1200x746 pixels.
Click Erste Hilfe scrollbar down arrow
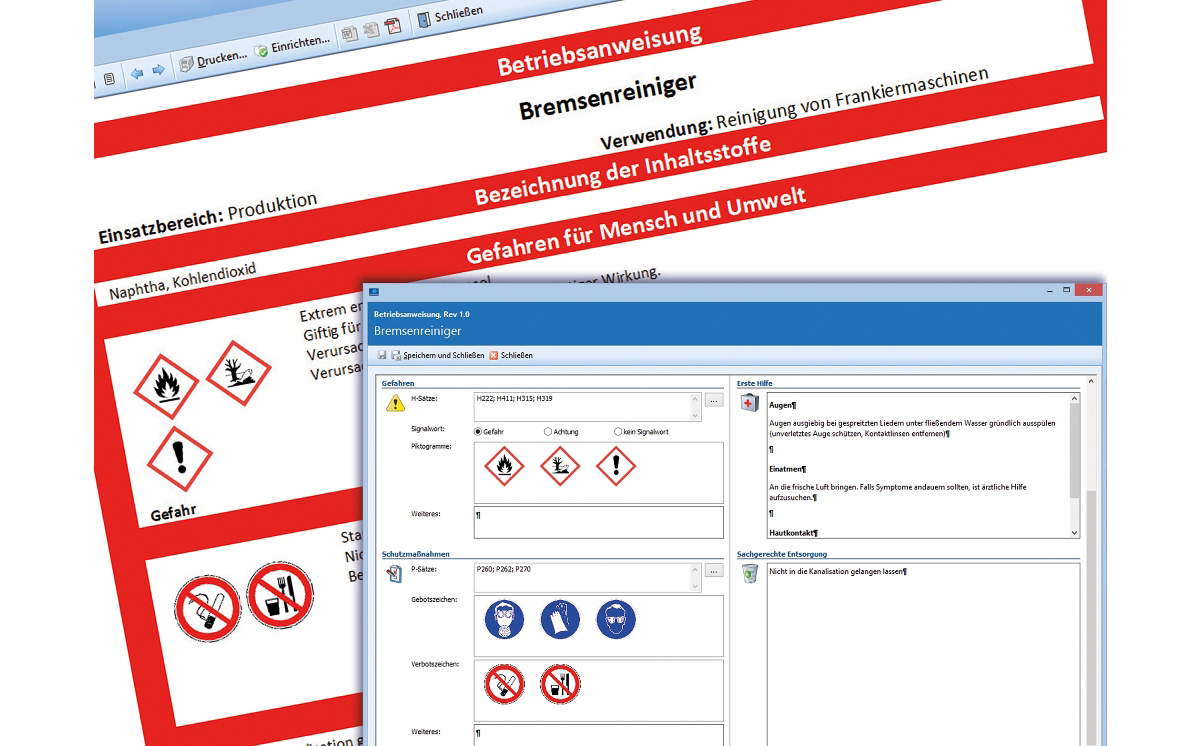point(1075,534)
